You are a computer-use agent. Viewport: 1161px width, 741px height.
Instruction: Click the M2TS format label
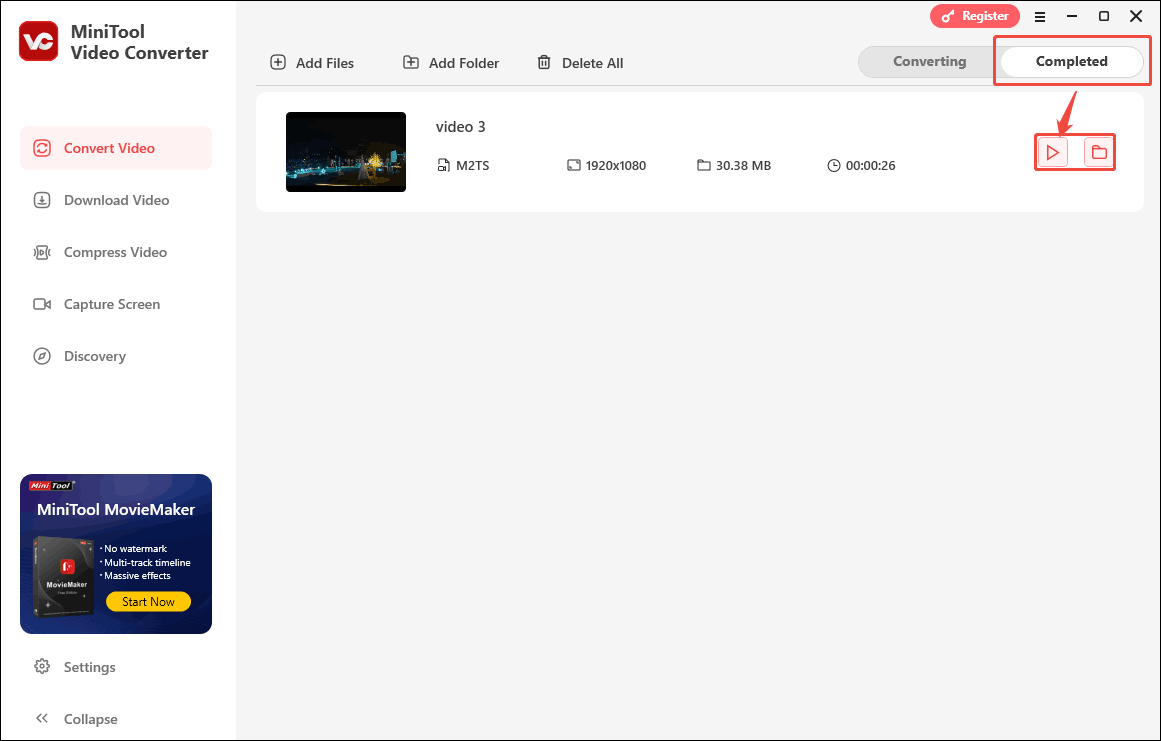(472, 165)
